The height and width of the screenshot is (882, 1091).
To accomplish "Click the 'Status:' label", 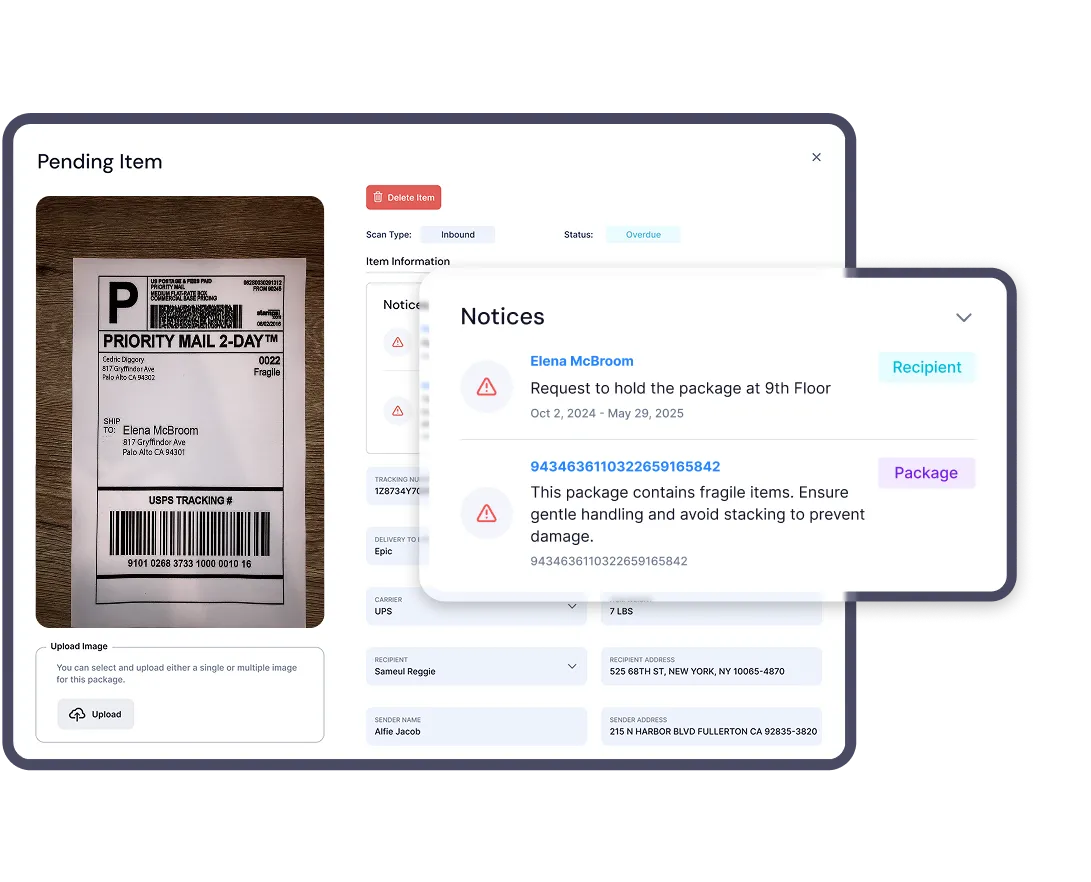I will [x=578, y=234].
